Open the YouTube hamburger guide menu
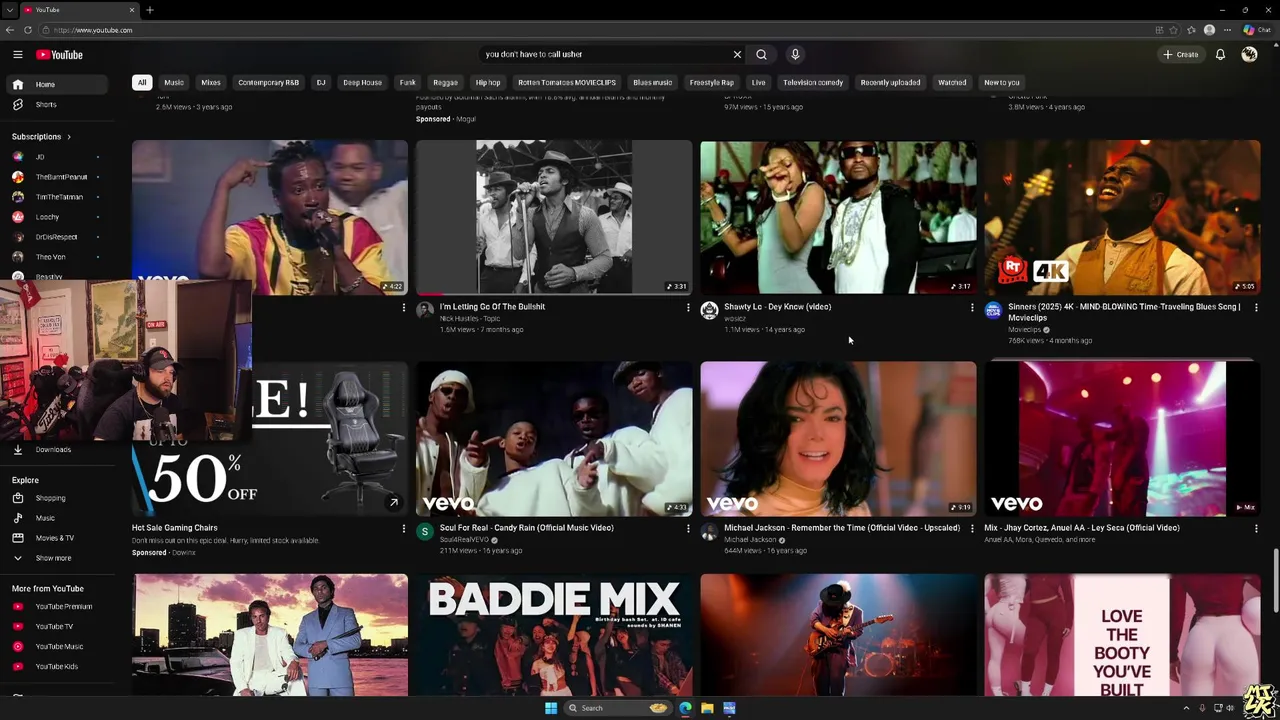Screen dimensions: 1280x720 (17, 55)
